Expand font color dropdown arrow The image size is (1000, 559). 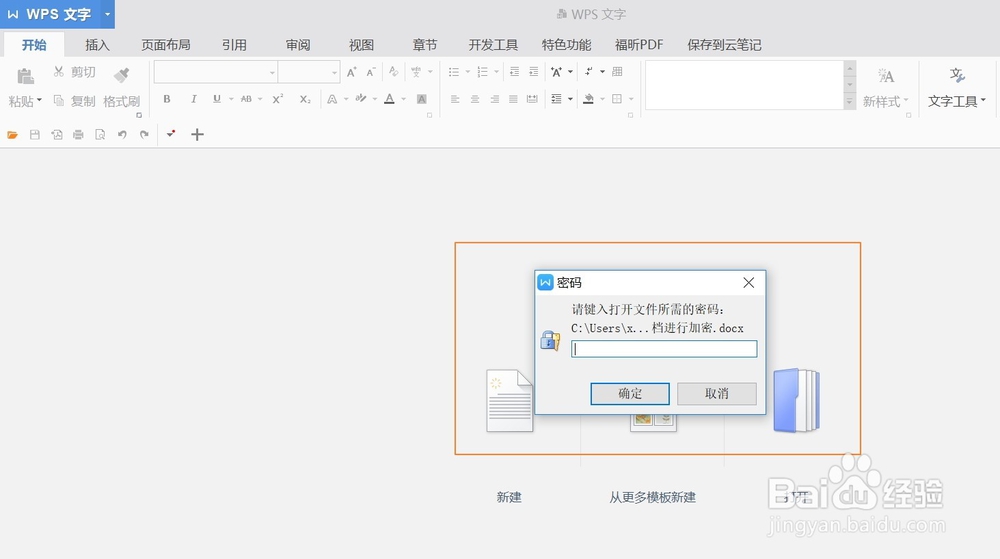403,99
